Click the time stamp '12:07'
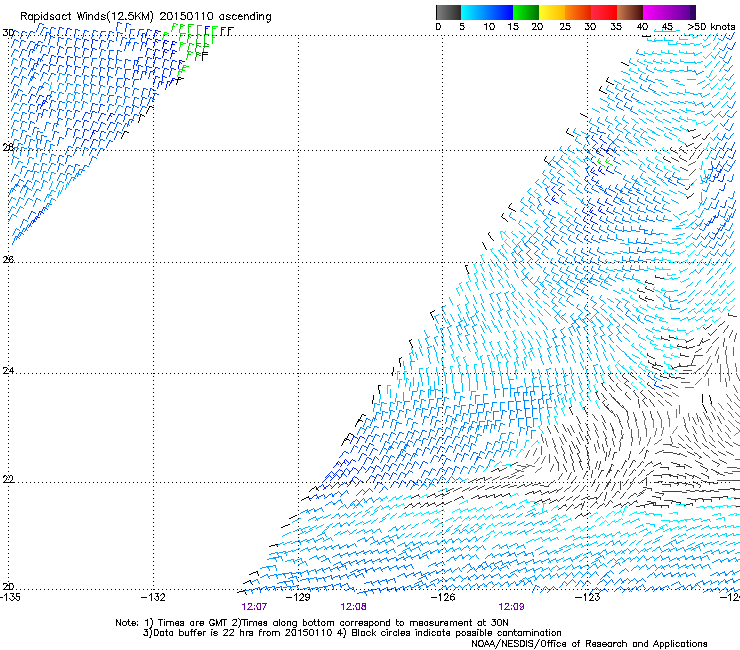 [254, 607]
